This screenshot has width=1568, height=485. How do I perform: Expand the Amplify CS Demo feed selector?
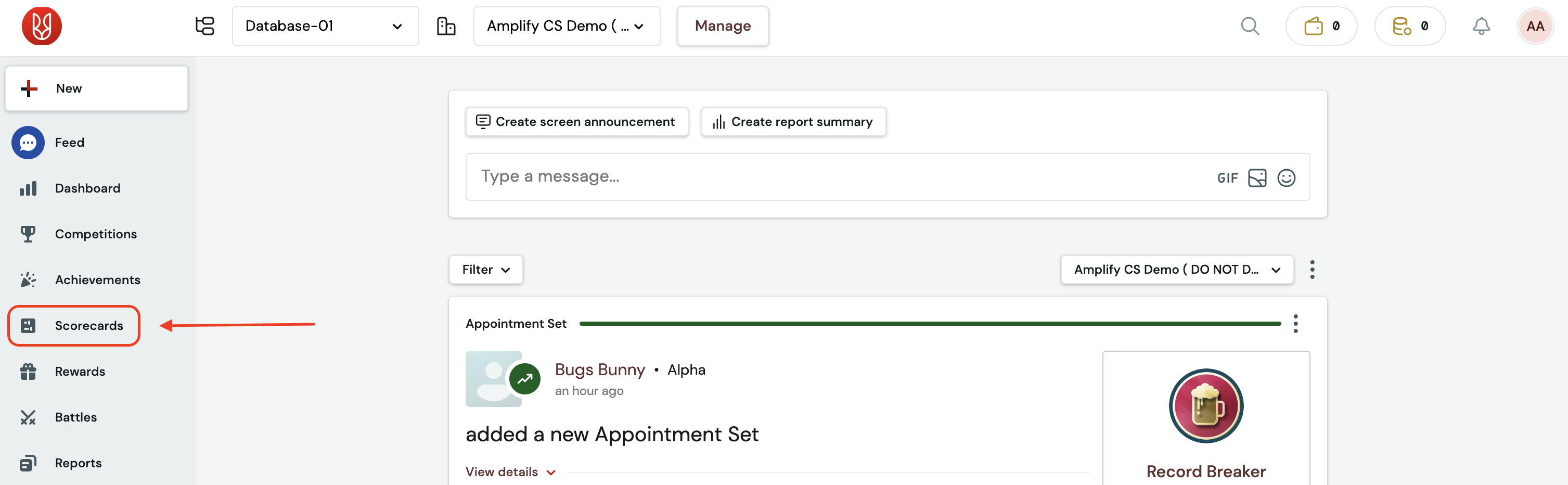click(x=1177, y=270)
